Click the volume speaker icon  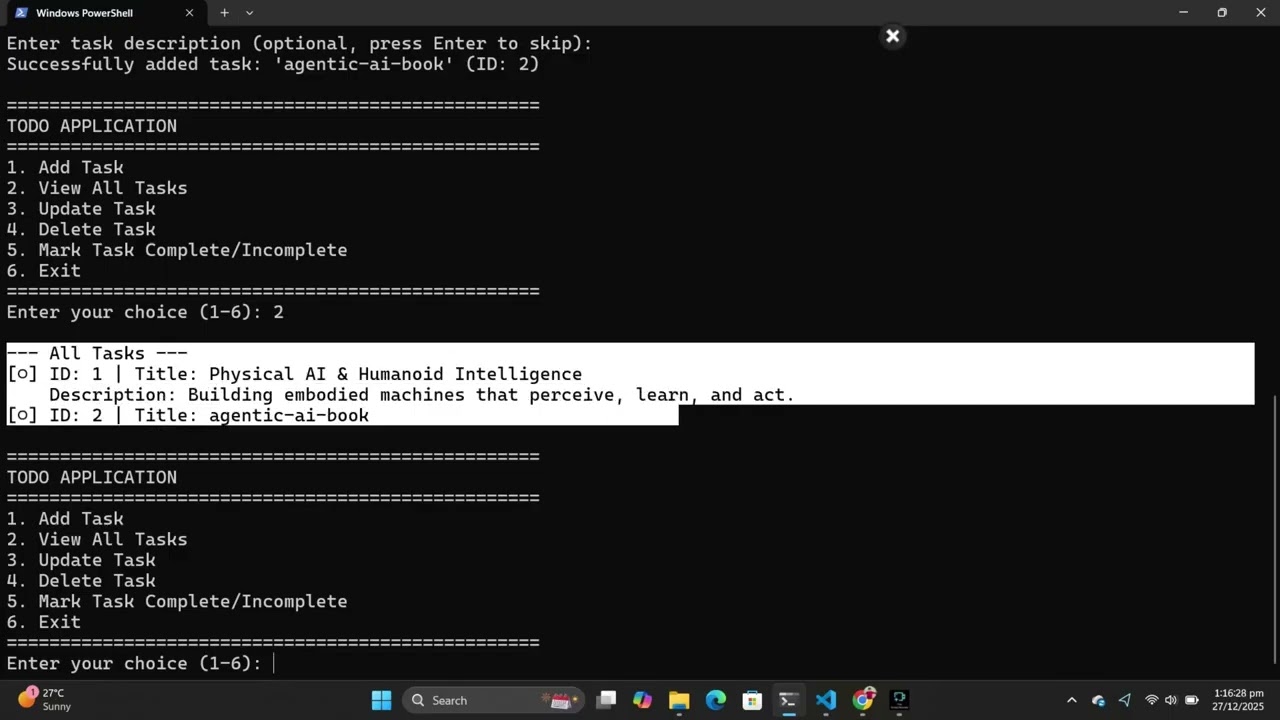pos(1171,700)
